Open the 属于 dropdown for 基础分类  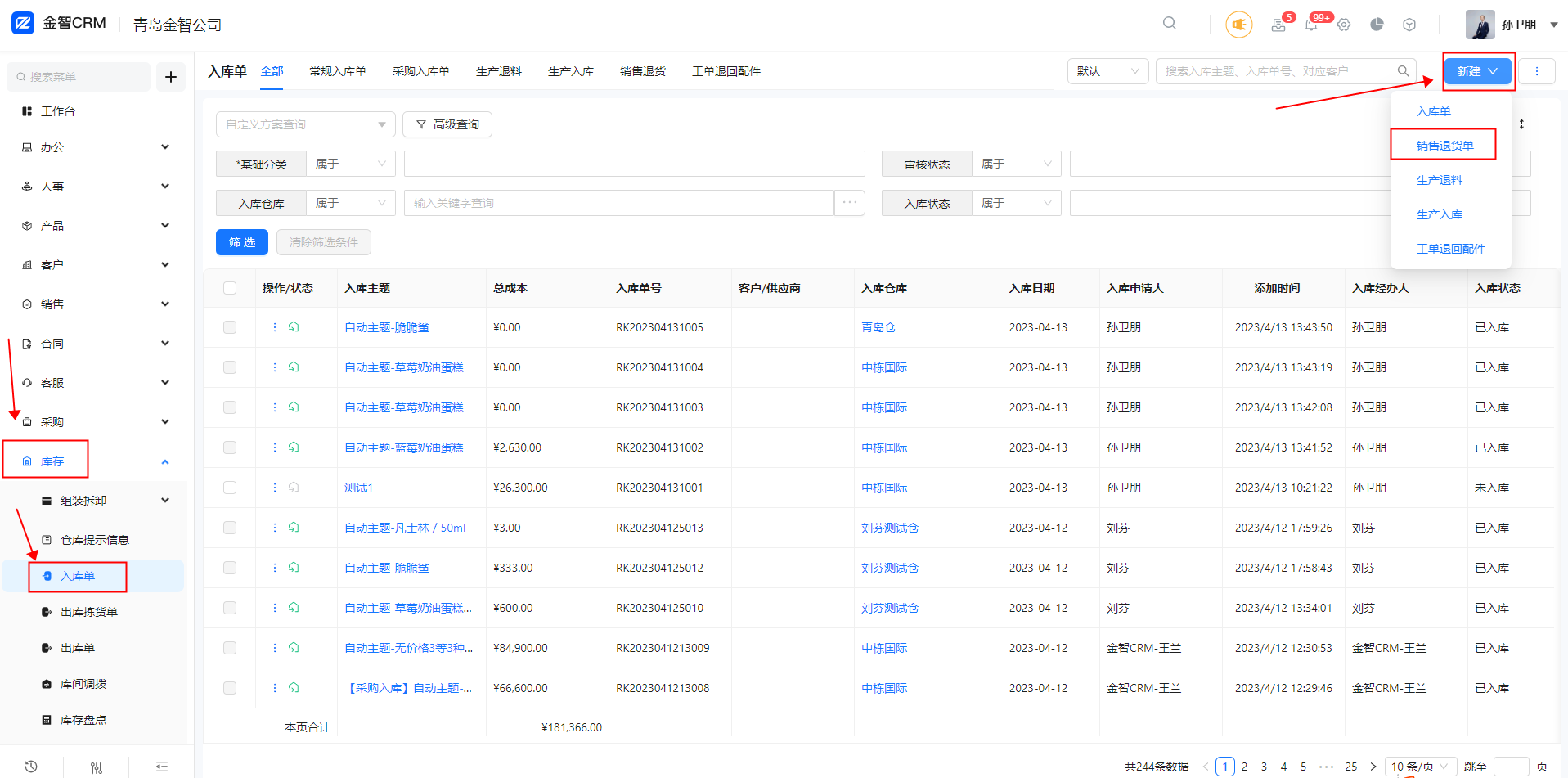[350, 164]
